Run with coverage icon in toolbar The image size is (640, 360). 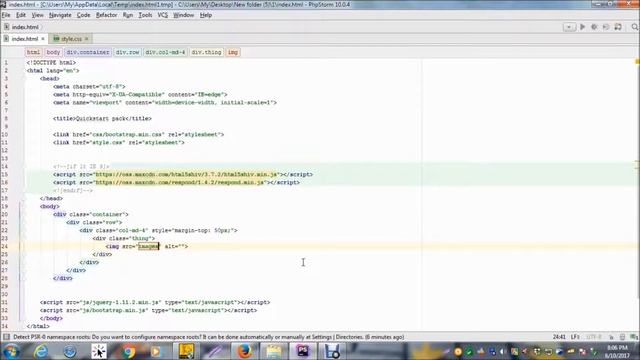pos(606,27)
